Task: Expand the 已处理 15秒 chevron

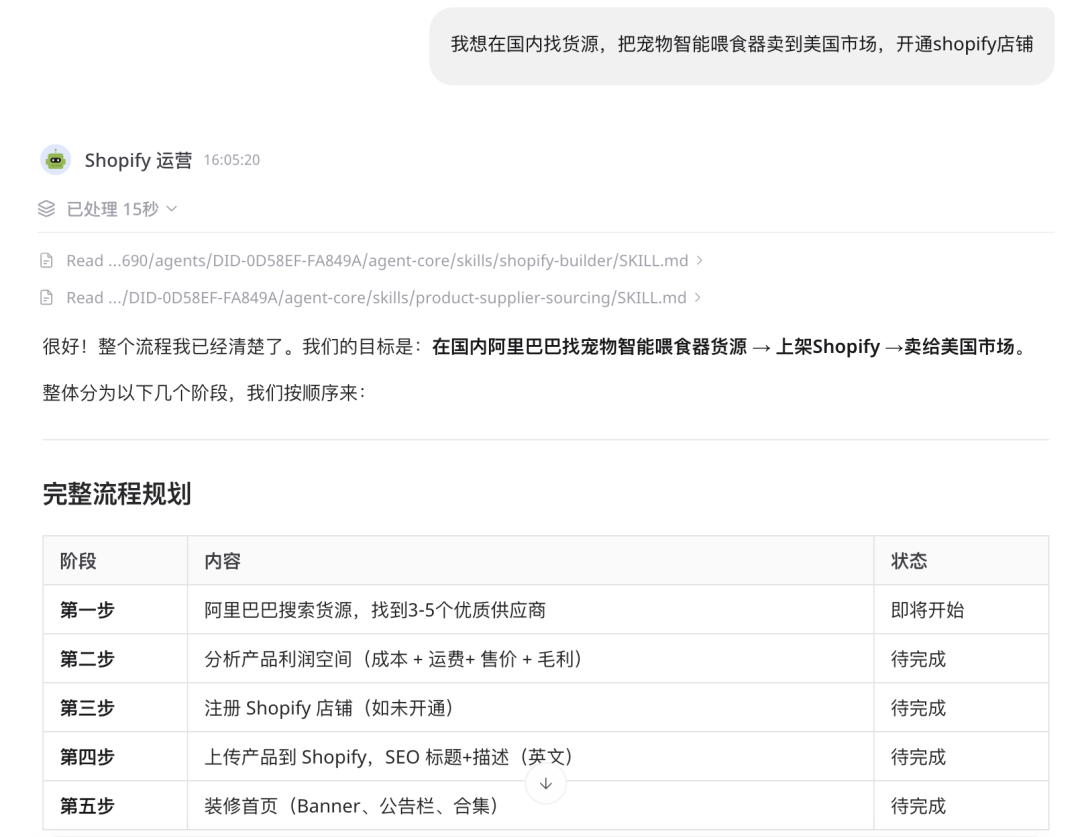Action: [x=172, y=209]
